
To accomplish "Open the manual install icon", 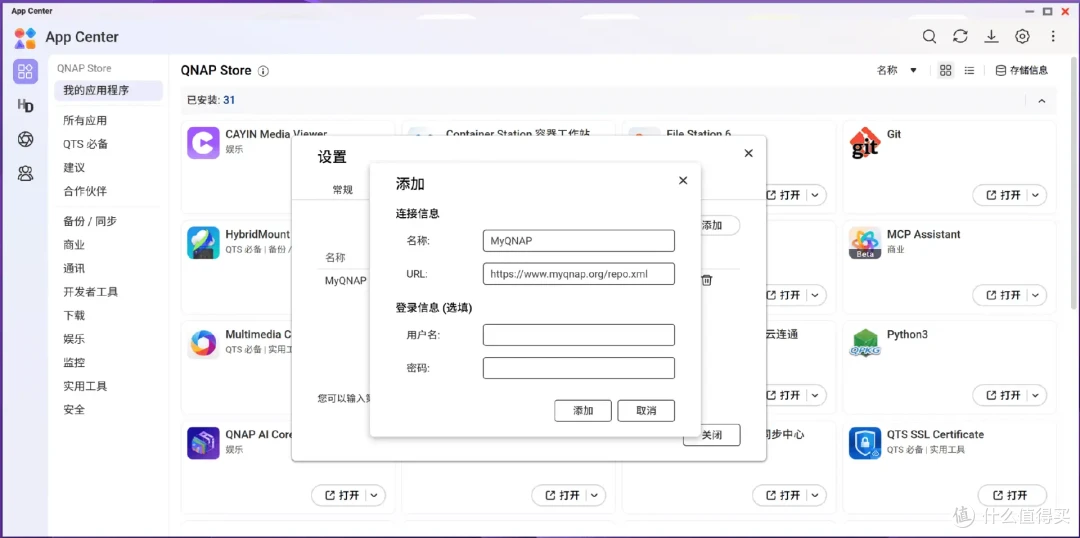I will click(991, 37).
